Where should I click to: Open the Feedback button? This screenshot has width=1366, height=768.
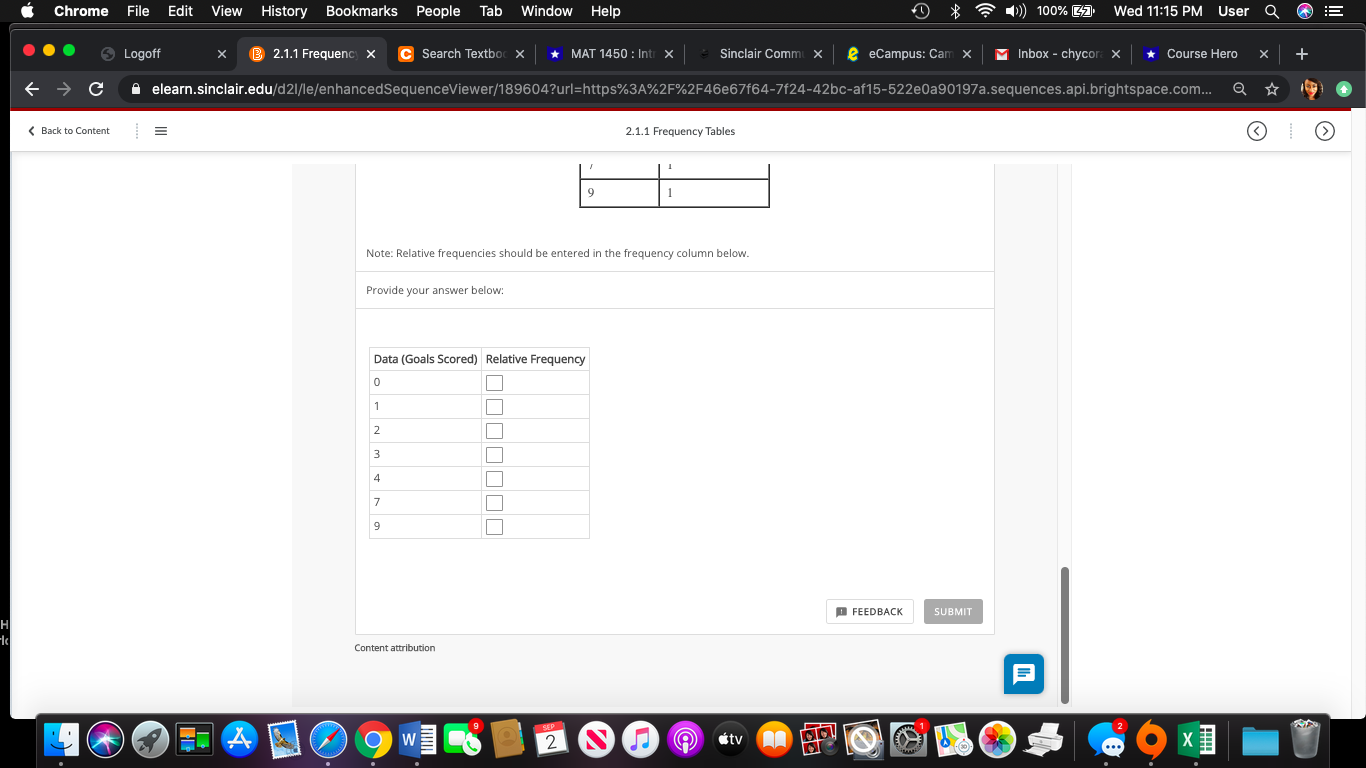pyautogui.click(x=870, y=612)
